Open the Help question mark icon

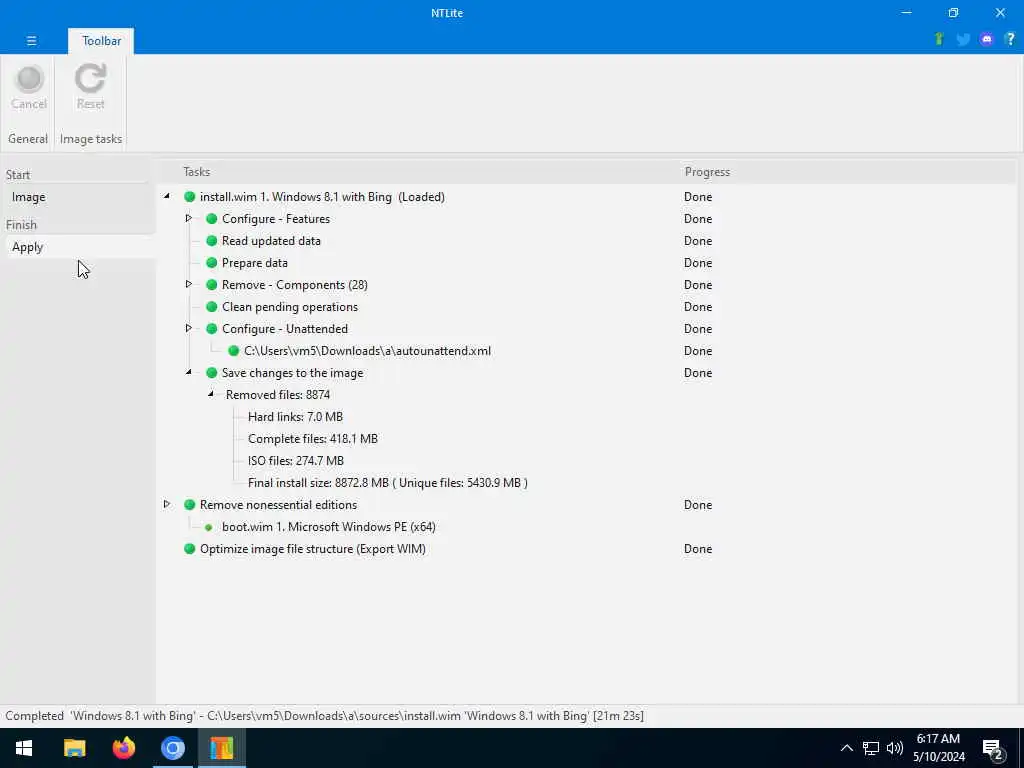[x=1010, y=39]
